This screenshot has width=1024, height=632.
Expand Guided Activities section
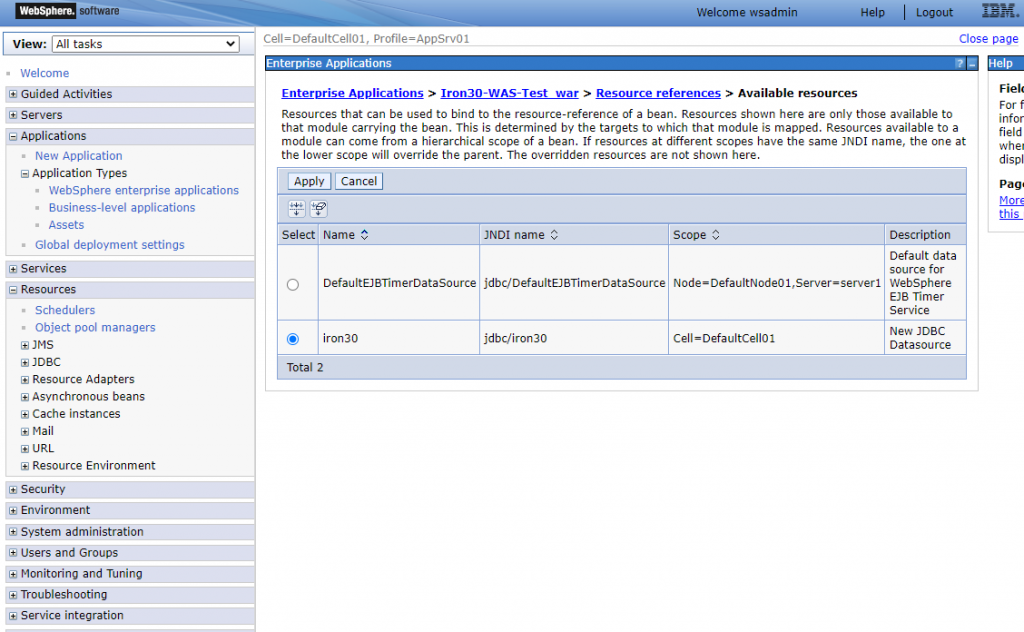[x=13, y=94]
